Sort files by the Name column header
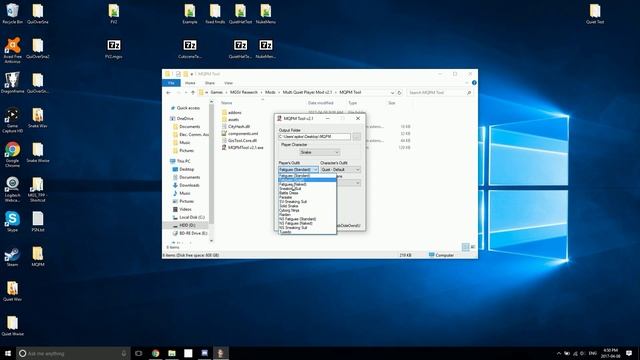Screen dimensions: 640x360 227,103
